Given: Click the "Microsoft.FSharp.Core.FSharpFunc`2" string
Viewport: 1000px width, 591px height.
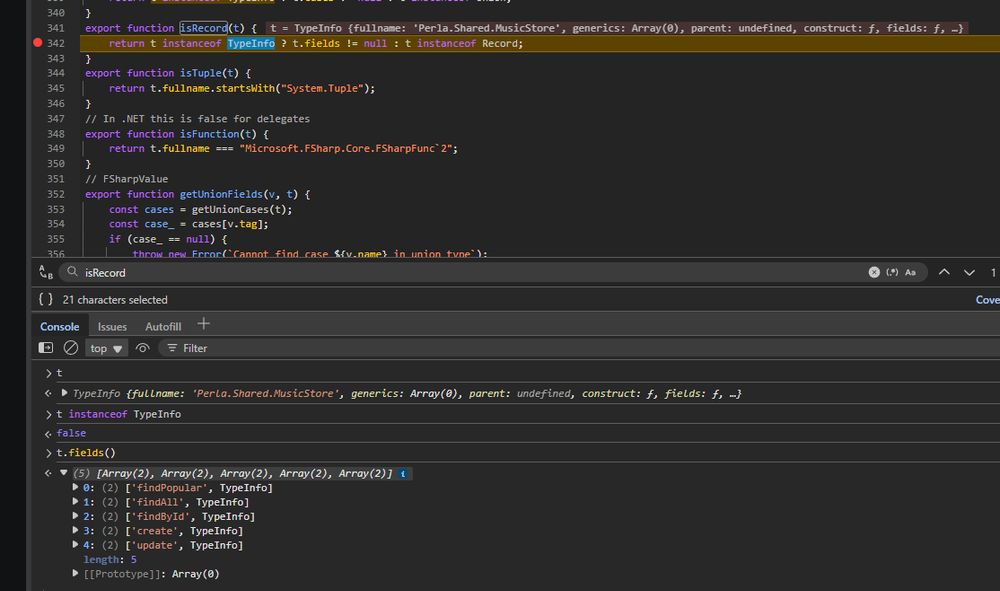Looking at the screenshot, I should pyautogui.click(x=346, y=148).
